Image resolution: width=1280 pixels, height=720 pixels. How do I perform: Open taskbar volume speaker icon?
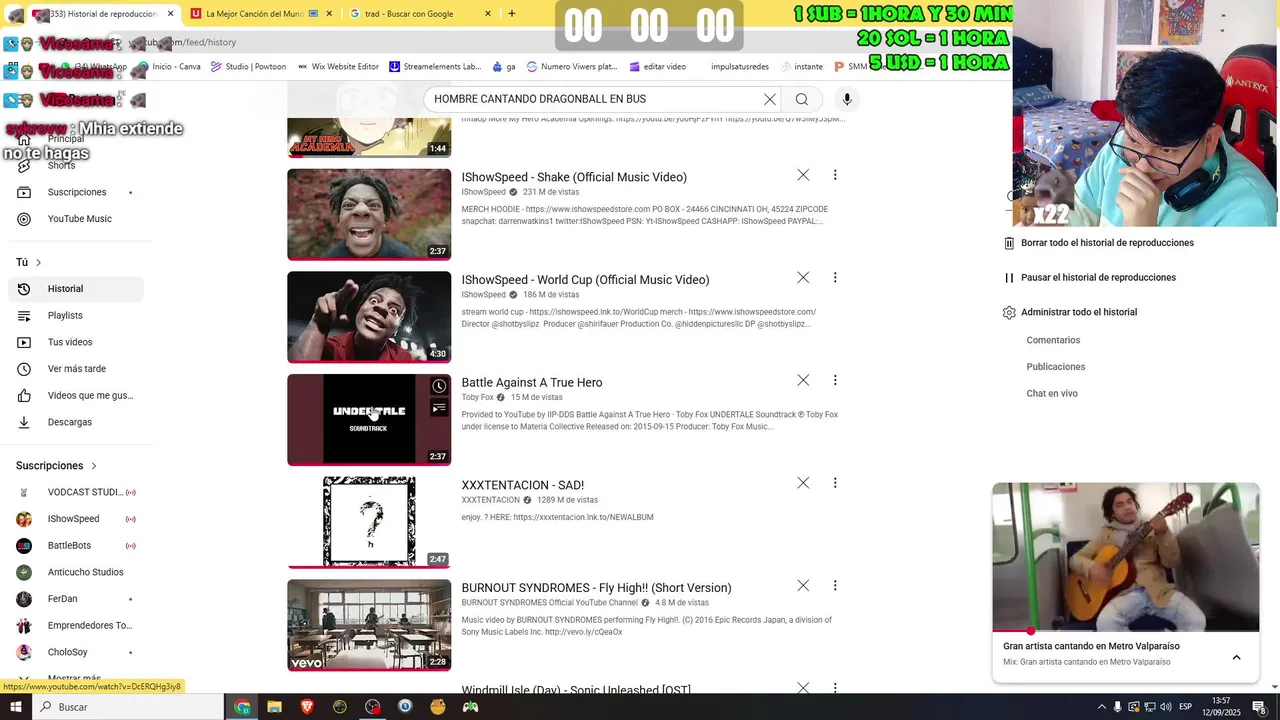1165,707
